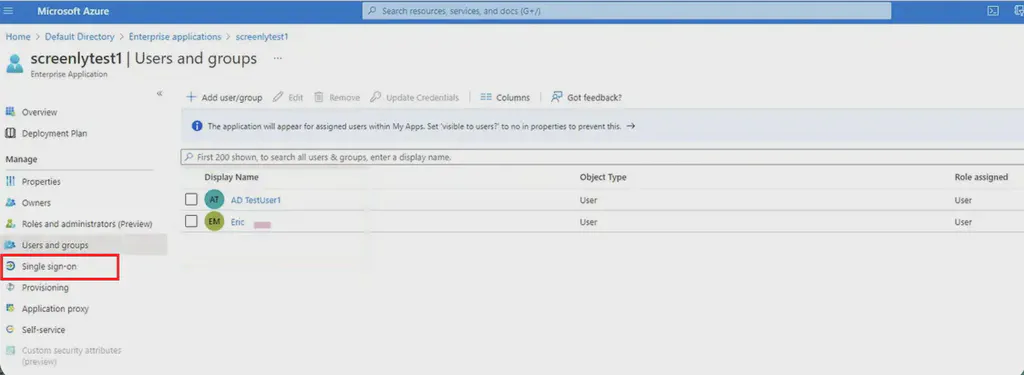Click the Edit pencil icon
Screen dimensions: 1024x375
point(278,97)
